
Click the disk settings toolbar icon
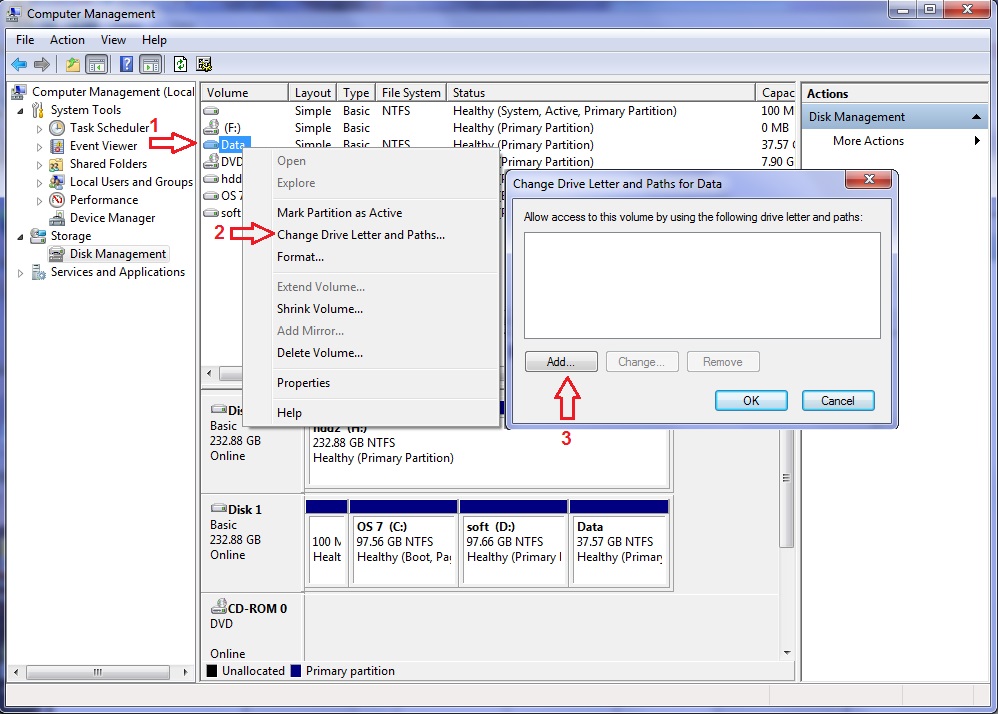click(x=204, y=64)
